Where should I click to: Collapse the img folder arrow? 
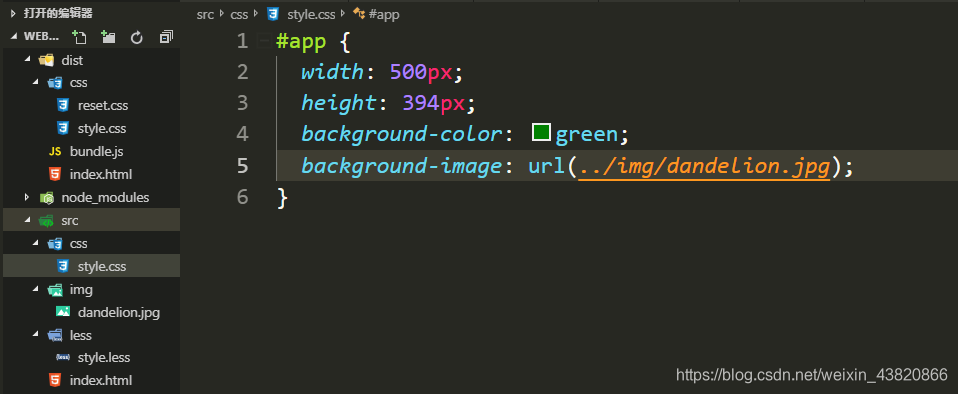click(35, 290)
